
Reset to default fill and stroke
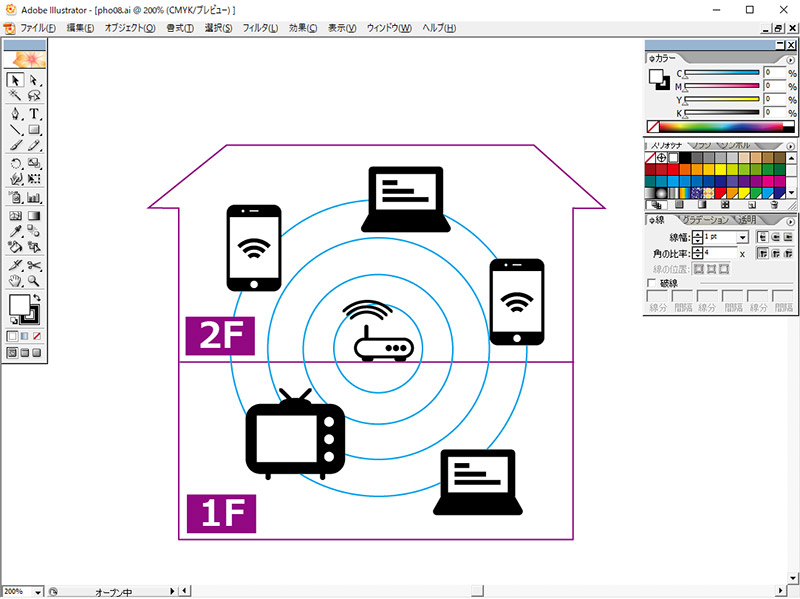coord(14,320)
